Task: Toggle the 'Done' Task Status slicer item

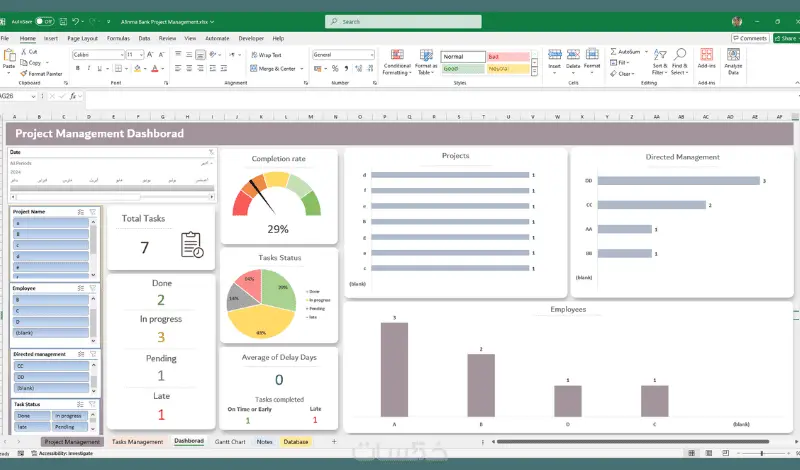Action: point(32,416)
